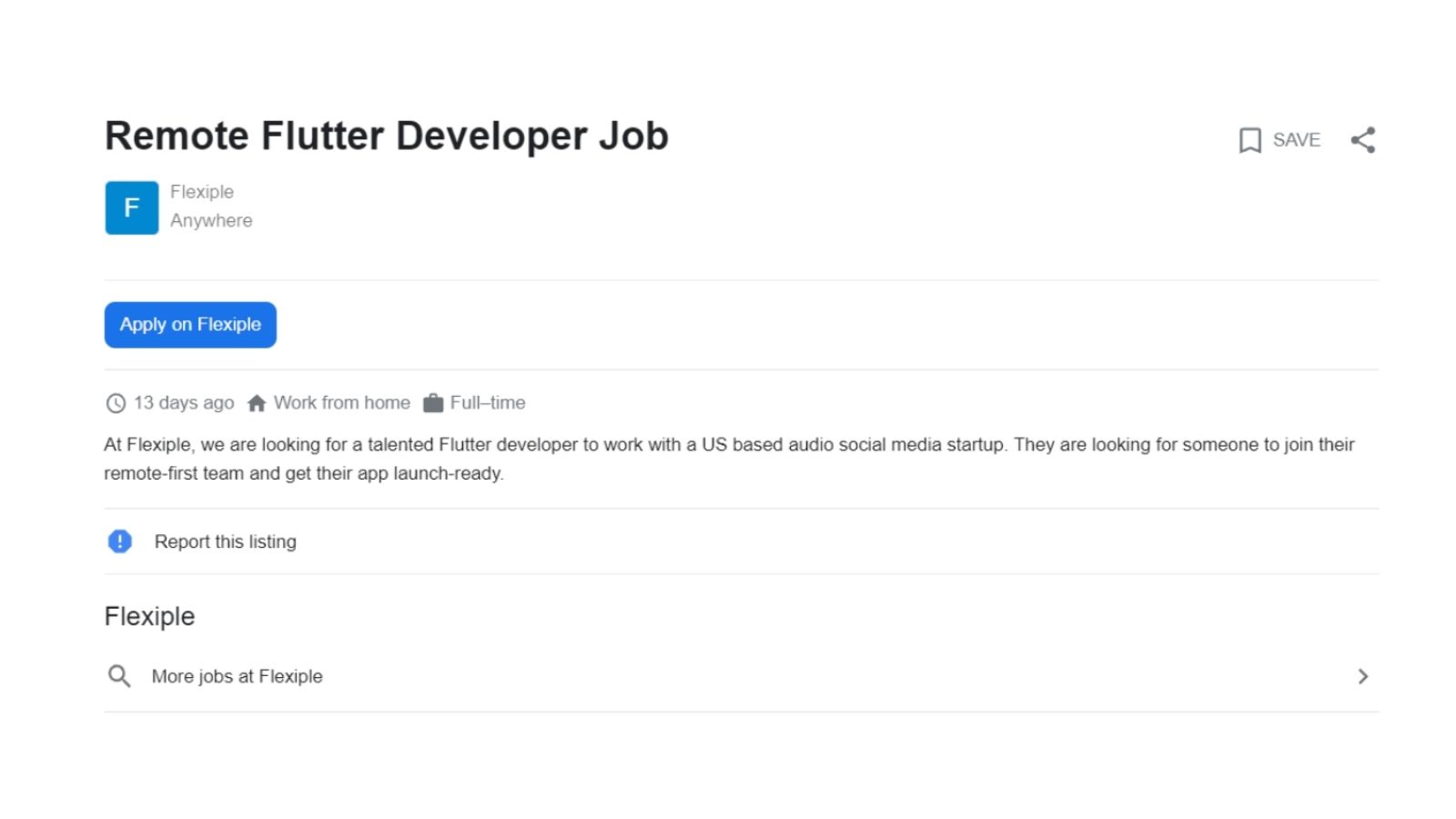Click the blue exclamation report icon

(x=119, y=541)
